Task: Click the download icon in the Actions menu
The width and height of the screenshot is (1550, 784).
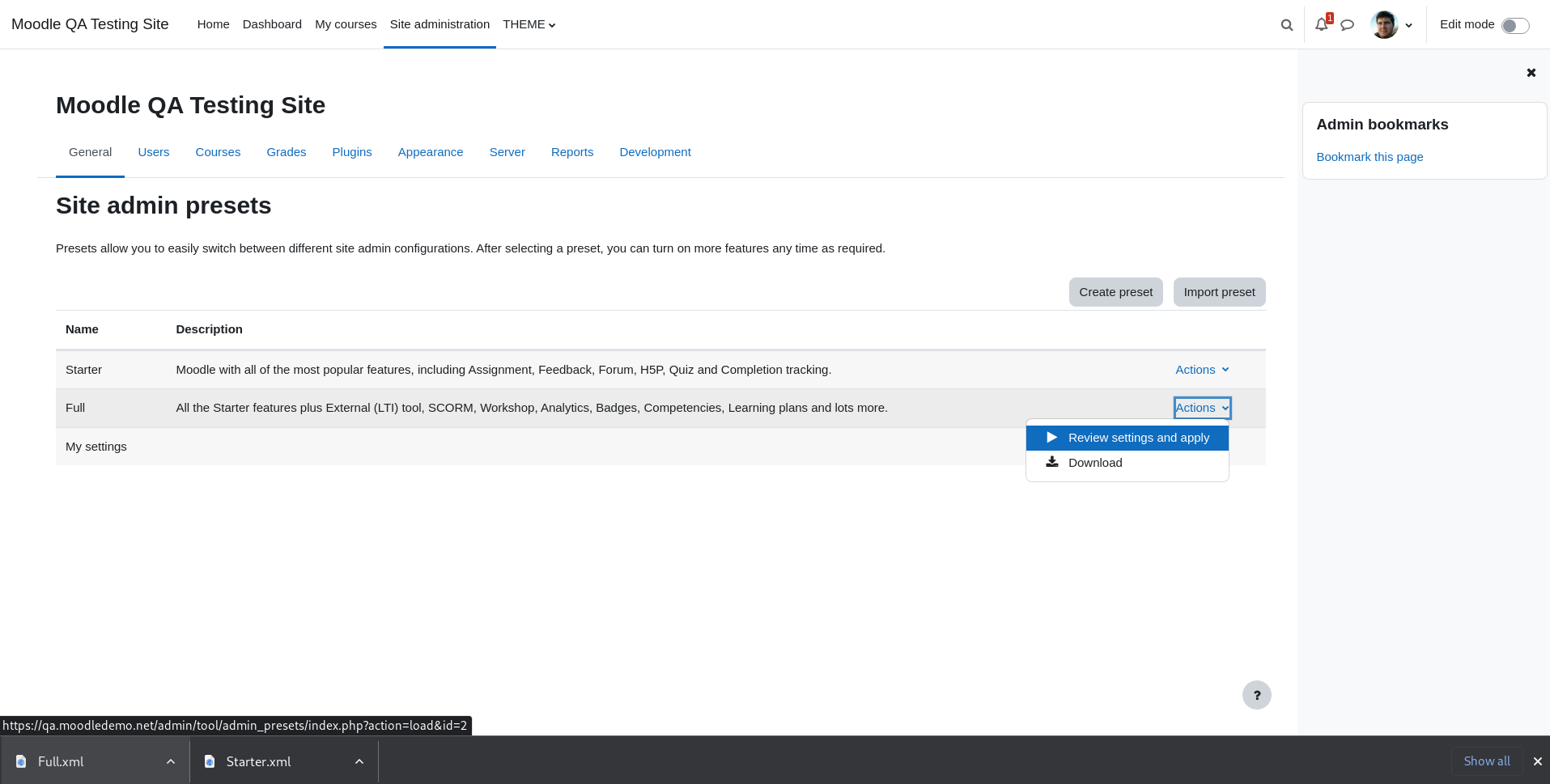Action: click(1052, 462)
